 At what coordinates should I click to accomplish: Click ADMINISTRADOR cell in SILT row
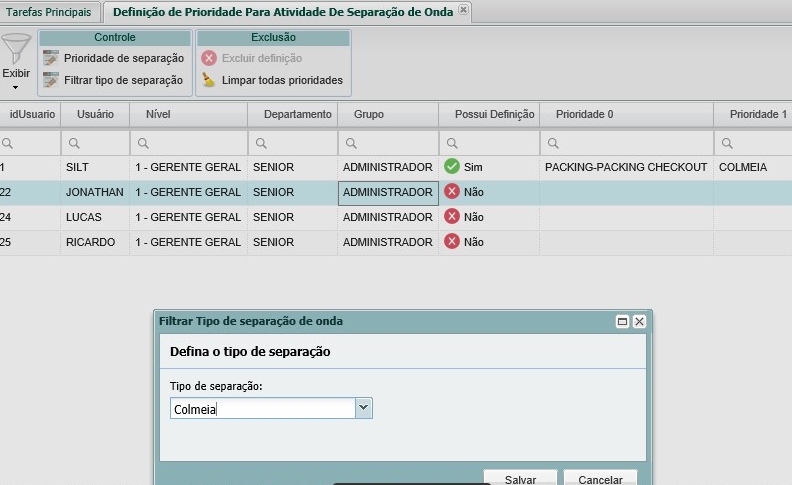point(388,167)
